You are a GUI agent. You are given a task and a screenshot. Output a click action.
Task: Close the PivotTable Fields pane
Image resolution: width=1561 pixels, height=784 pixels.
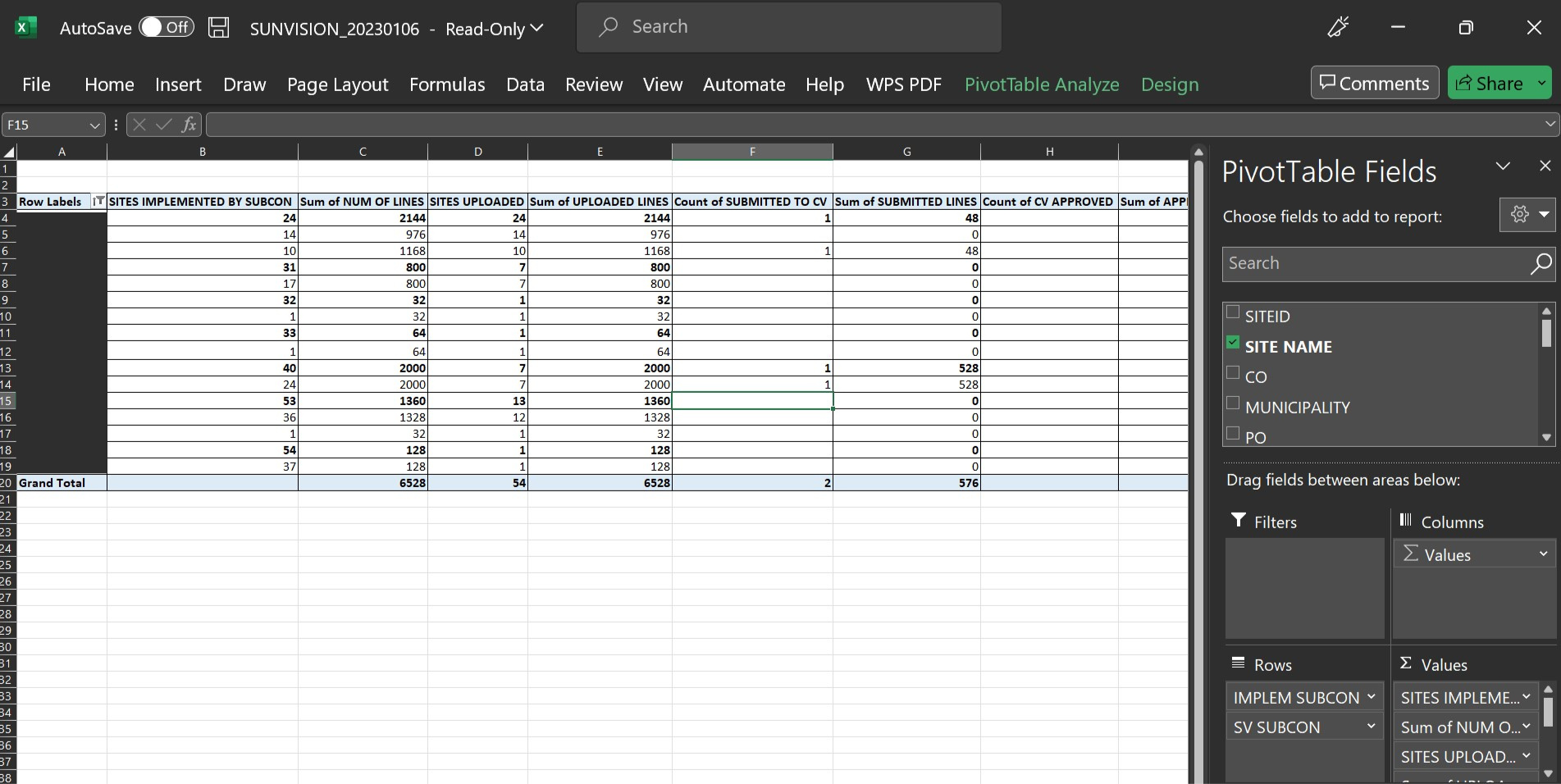click(1545, 166)
